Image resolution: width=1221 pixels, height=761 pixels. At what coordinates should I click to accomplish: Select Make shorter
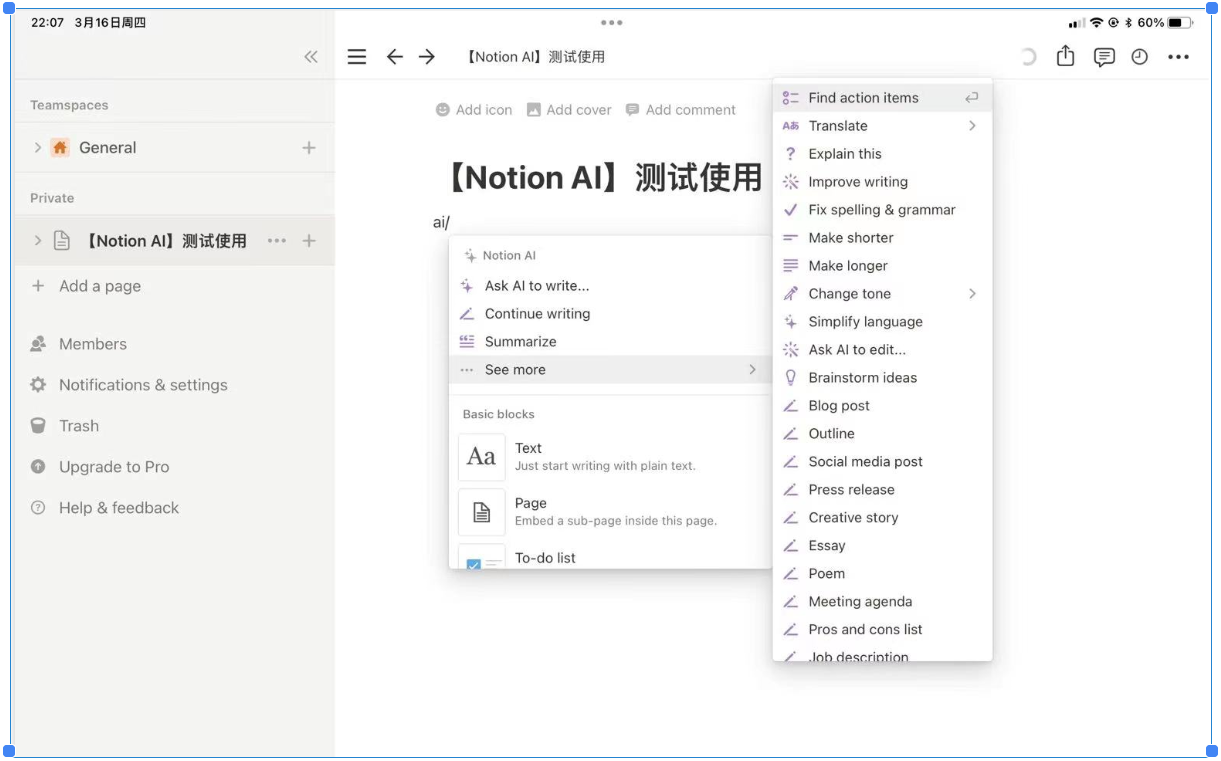click(883, 238)
